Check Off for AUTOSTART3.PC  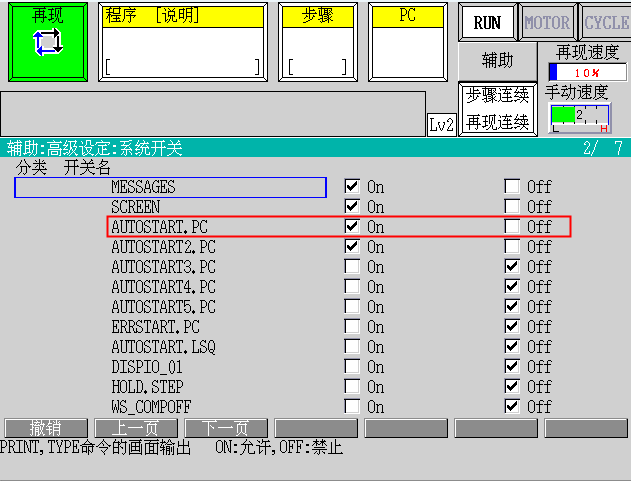point(512,266)
